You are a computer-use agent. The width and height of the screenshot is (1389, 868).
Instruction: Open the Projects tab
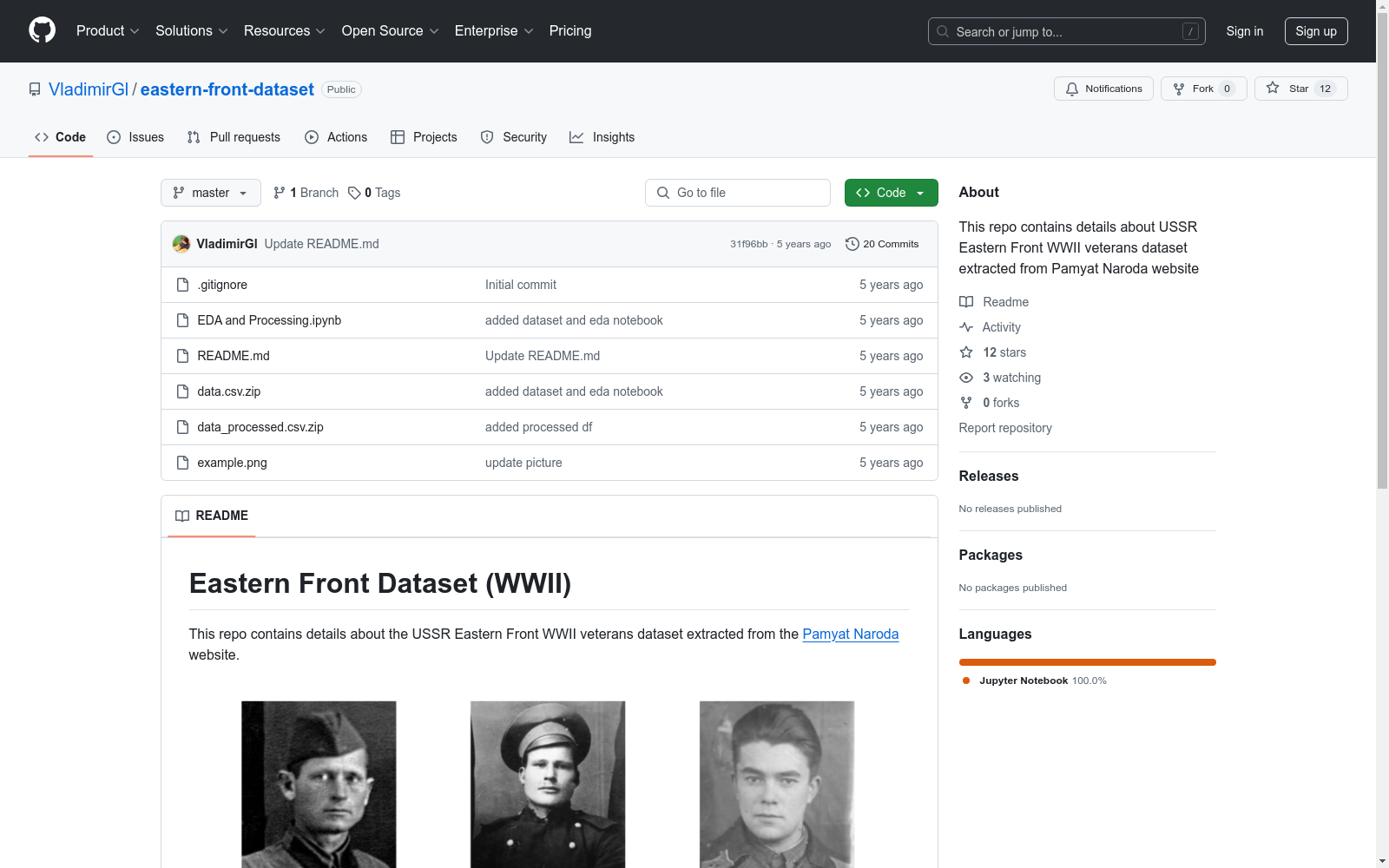[424, 137]
